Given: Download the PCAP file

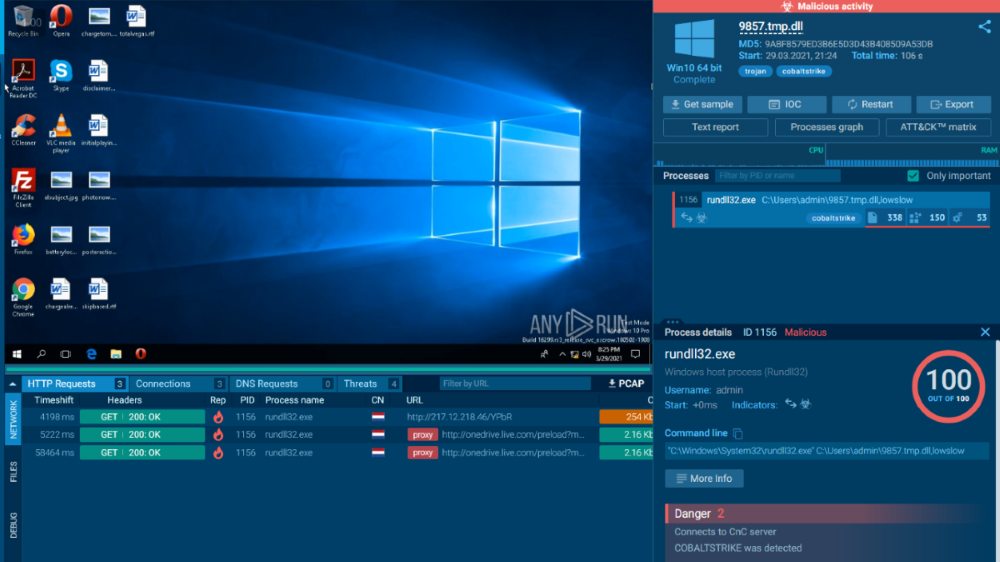Looking at the screenshot, I should click(x=626, y=384).
